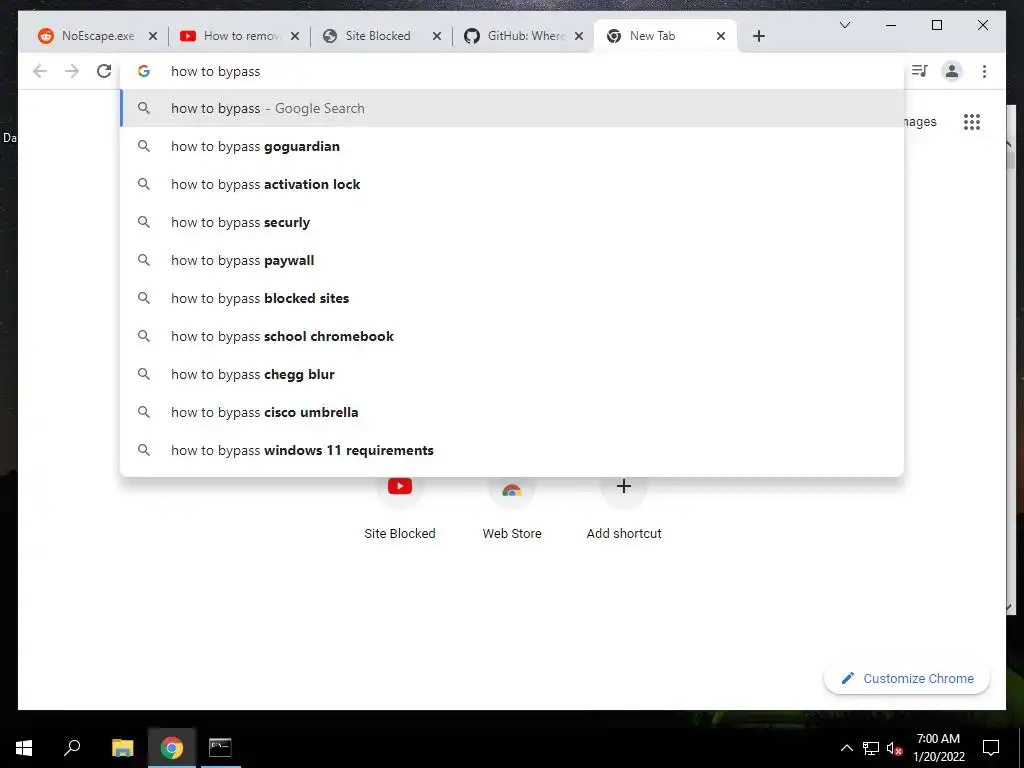Open the media control playlist icon
The image size is (1024, 768).
[920, 71]
